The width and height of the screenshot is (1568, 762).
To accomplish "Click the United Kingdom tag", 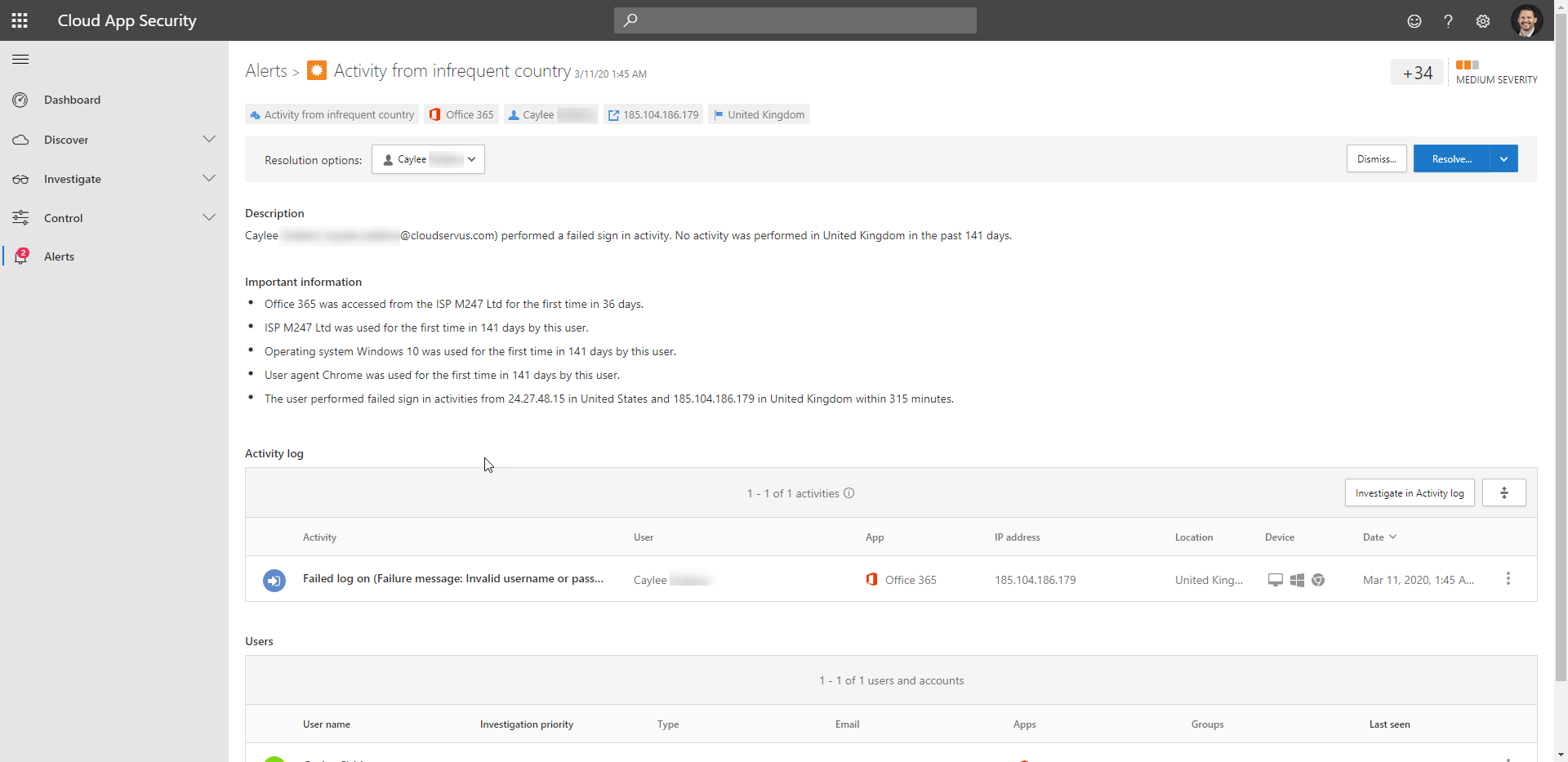I will pyautogui.click(x=759, y=114).
